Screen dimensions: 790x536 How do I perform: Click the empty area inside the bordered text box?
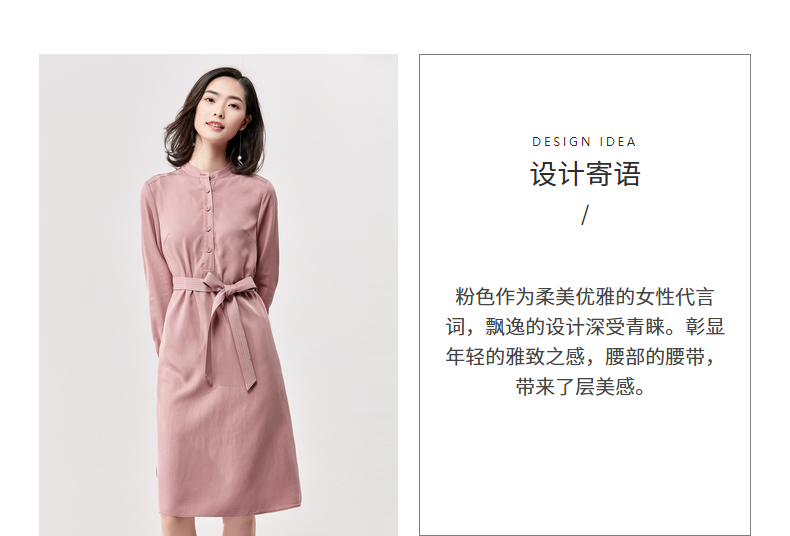point(584,463)
